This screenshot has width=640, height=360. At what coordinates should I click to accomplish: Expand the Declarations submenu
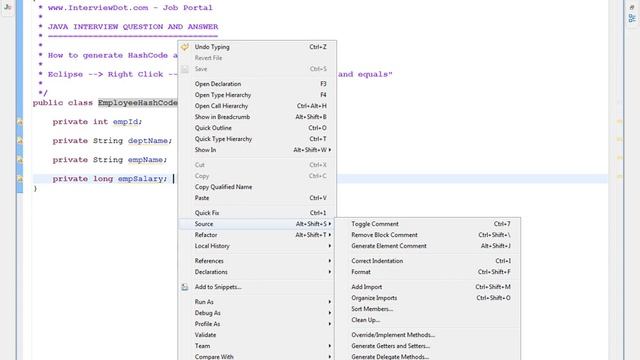coord(257,272)
